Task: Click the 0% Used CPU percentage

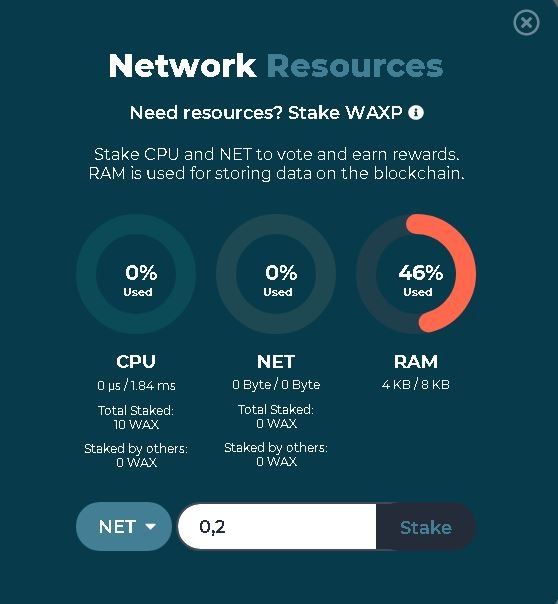Action: click(x=140, y=280)
